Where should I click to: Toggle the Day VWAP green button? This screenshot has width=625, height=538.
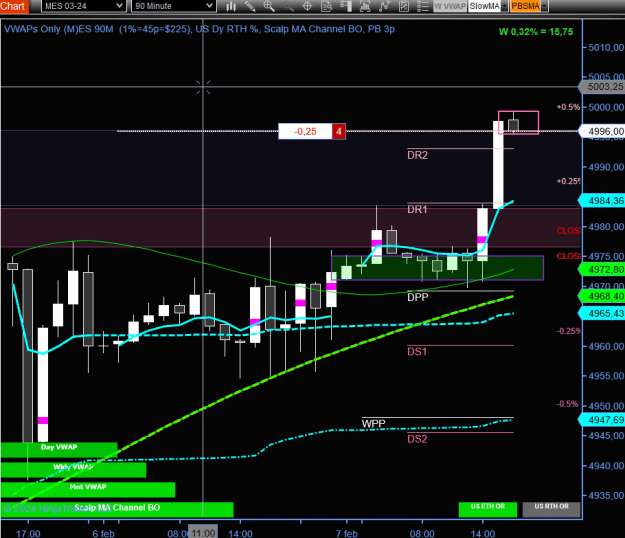coord(59,450)
